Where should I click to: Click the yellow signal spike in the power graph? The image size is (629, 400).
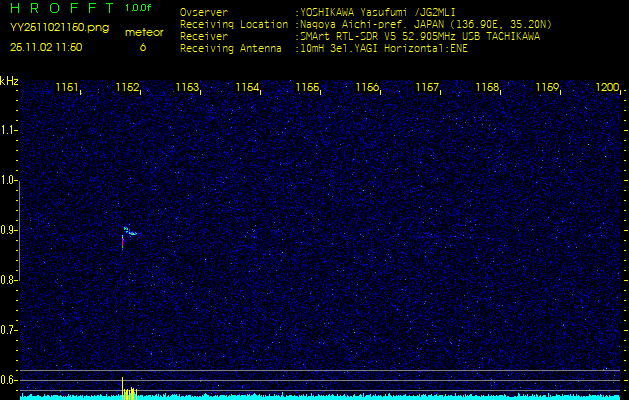point(123,388)
